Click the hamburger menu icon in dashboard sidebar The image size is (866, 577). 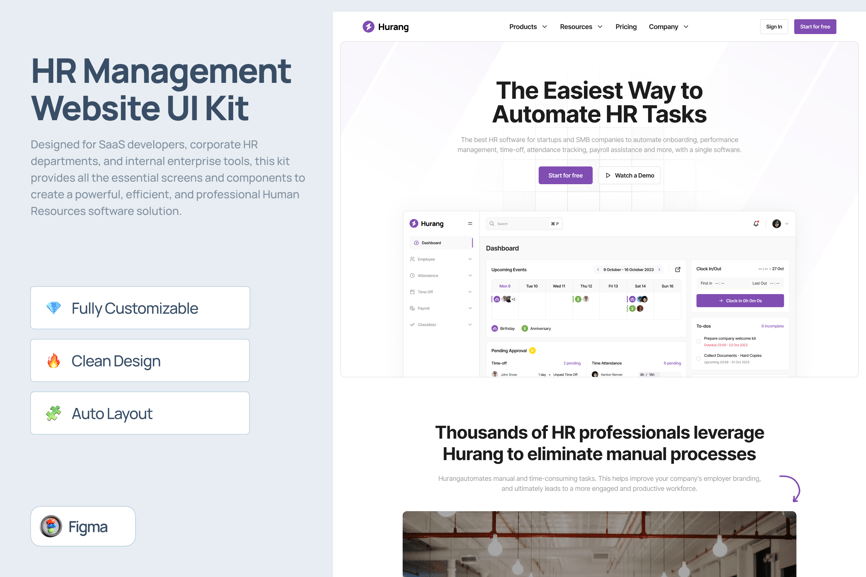pos(470,224)
